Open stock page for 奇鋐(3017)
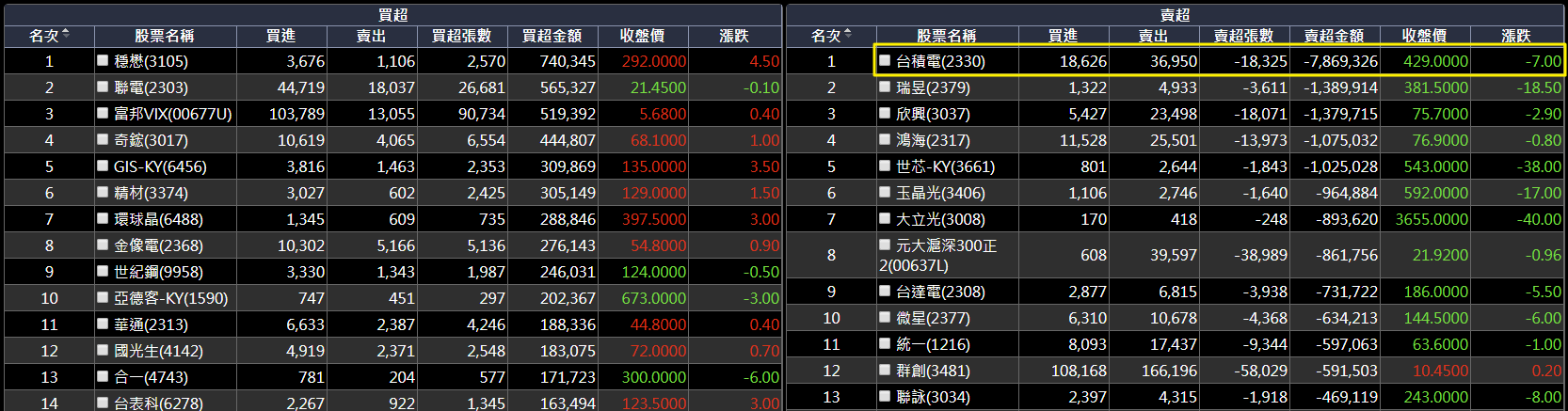 pyautogui.click(x=151, y=140)
